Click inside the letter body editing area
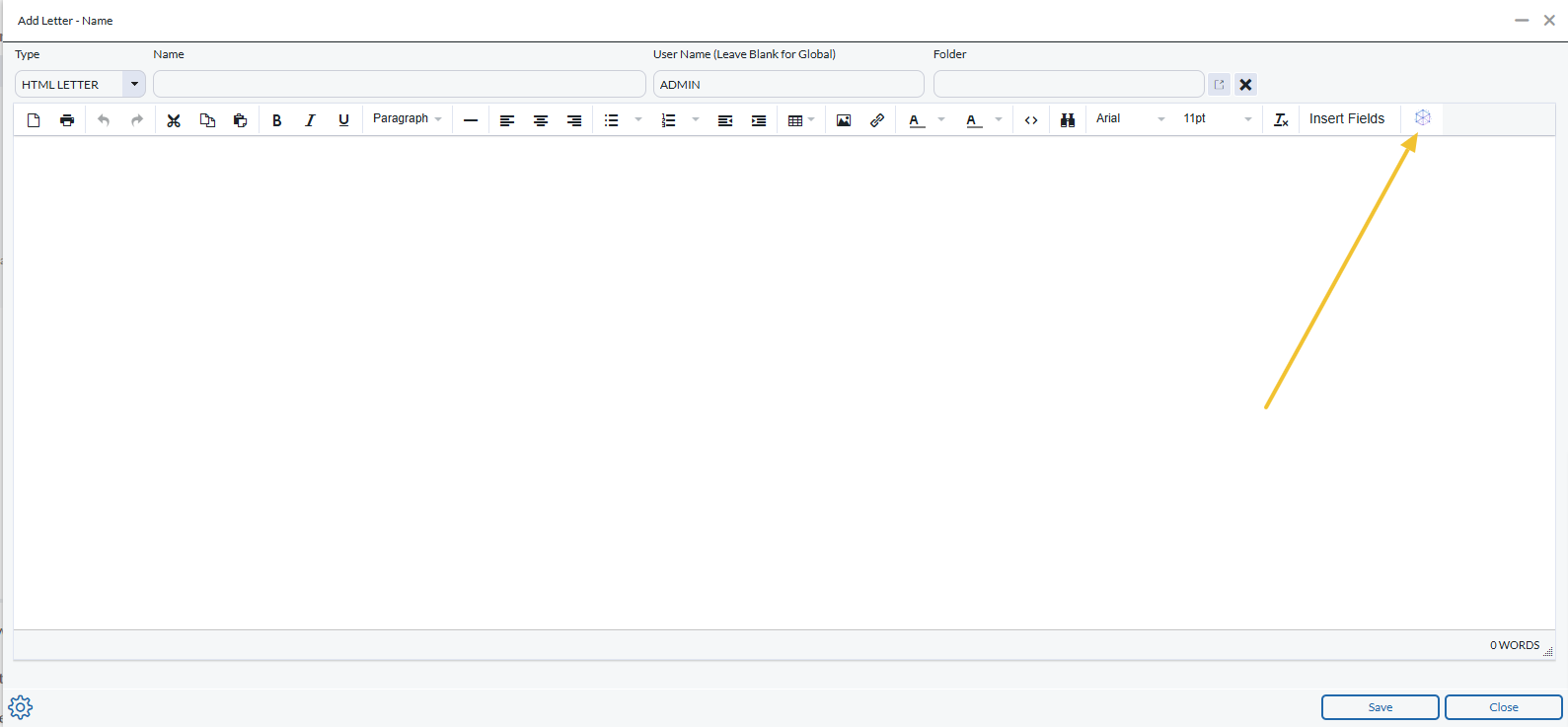Viewport: 1568px width, 727px height. (x=784, y=383)
